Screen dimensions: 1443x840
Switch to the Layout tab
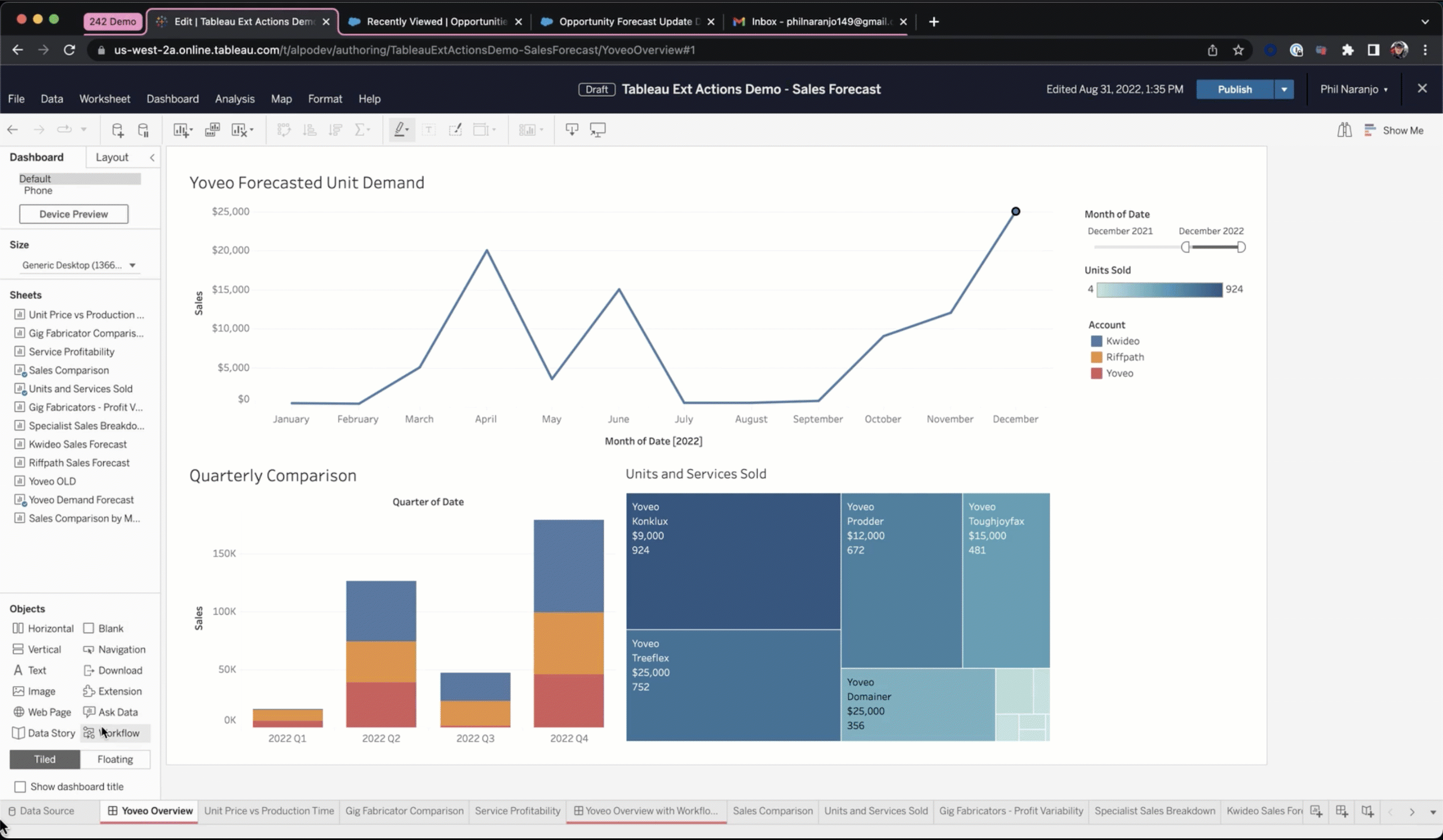(x=111, y=157)
